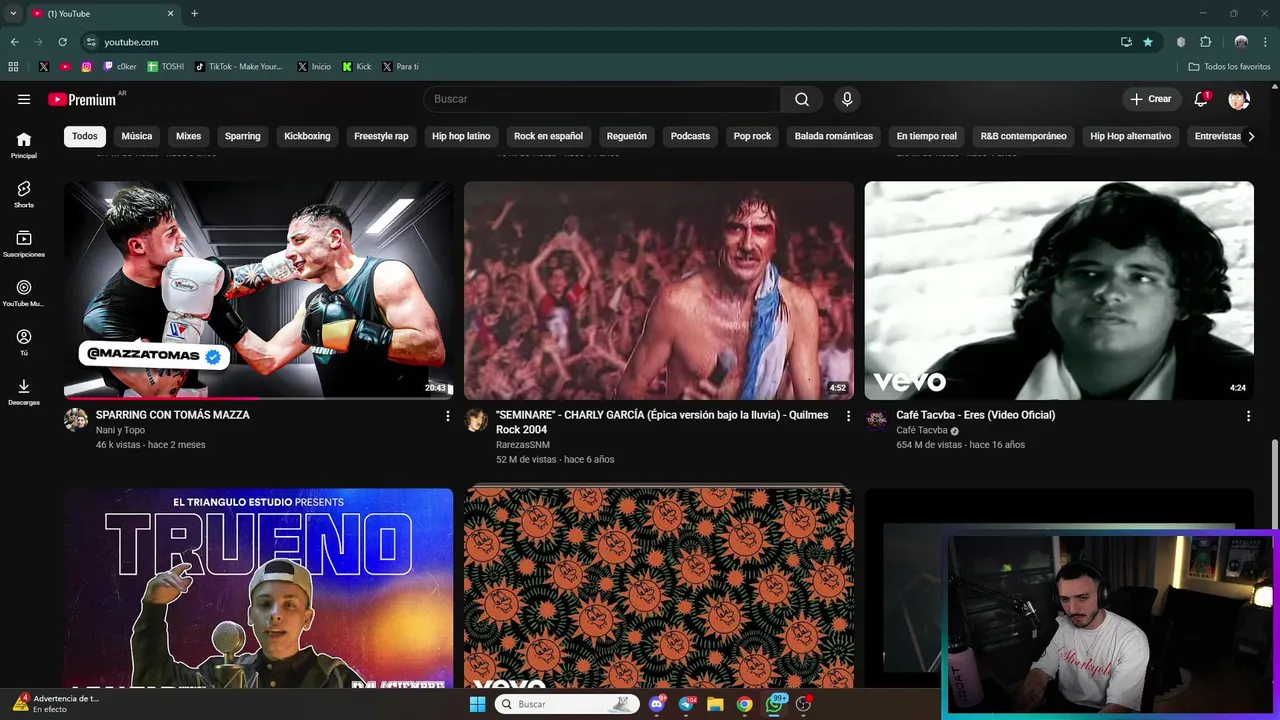Image resolution: width=1280 pixels, height=720 pixels.
Task: Open the Kick bookmark
Action: pos(356,67)
